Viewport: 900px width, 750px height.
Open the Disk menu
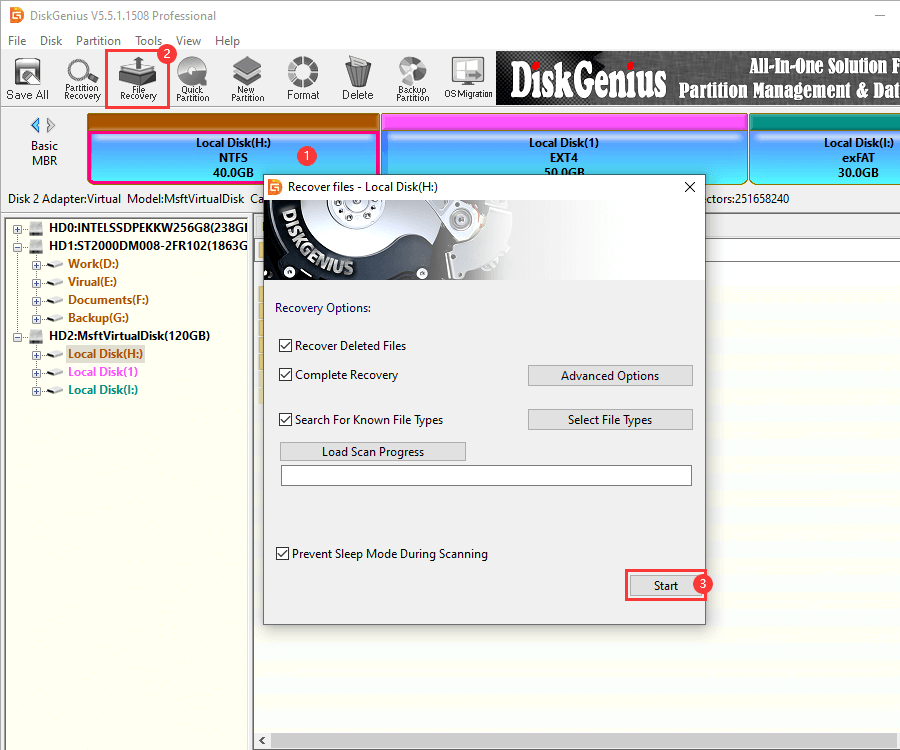pyautogui.click(x=51, y=41)
